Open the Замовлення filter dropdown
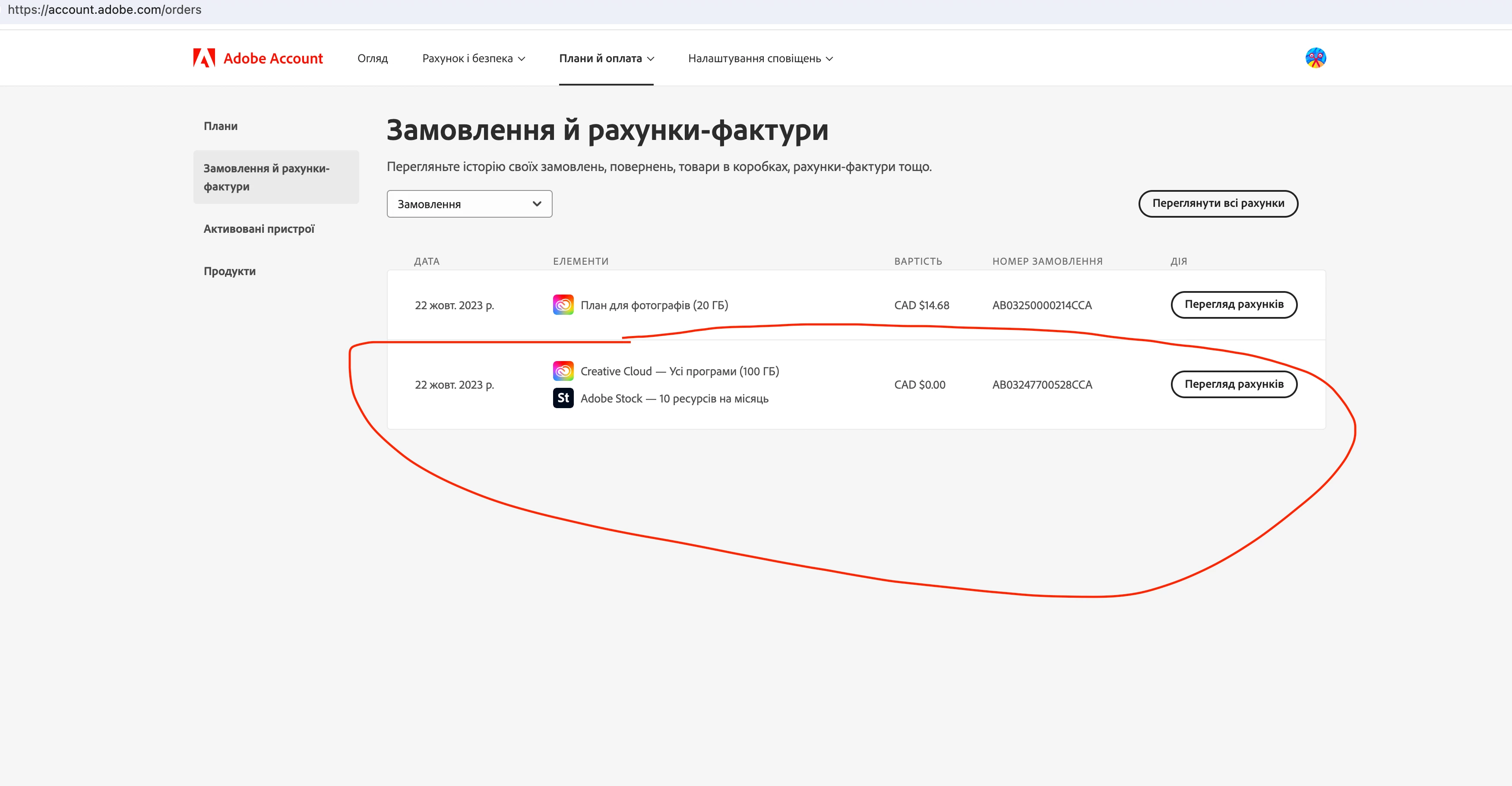Viewport: 1512px width, 786px height. click(469, 204)
